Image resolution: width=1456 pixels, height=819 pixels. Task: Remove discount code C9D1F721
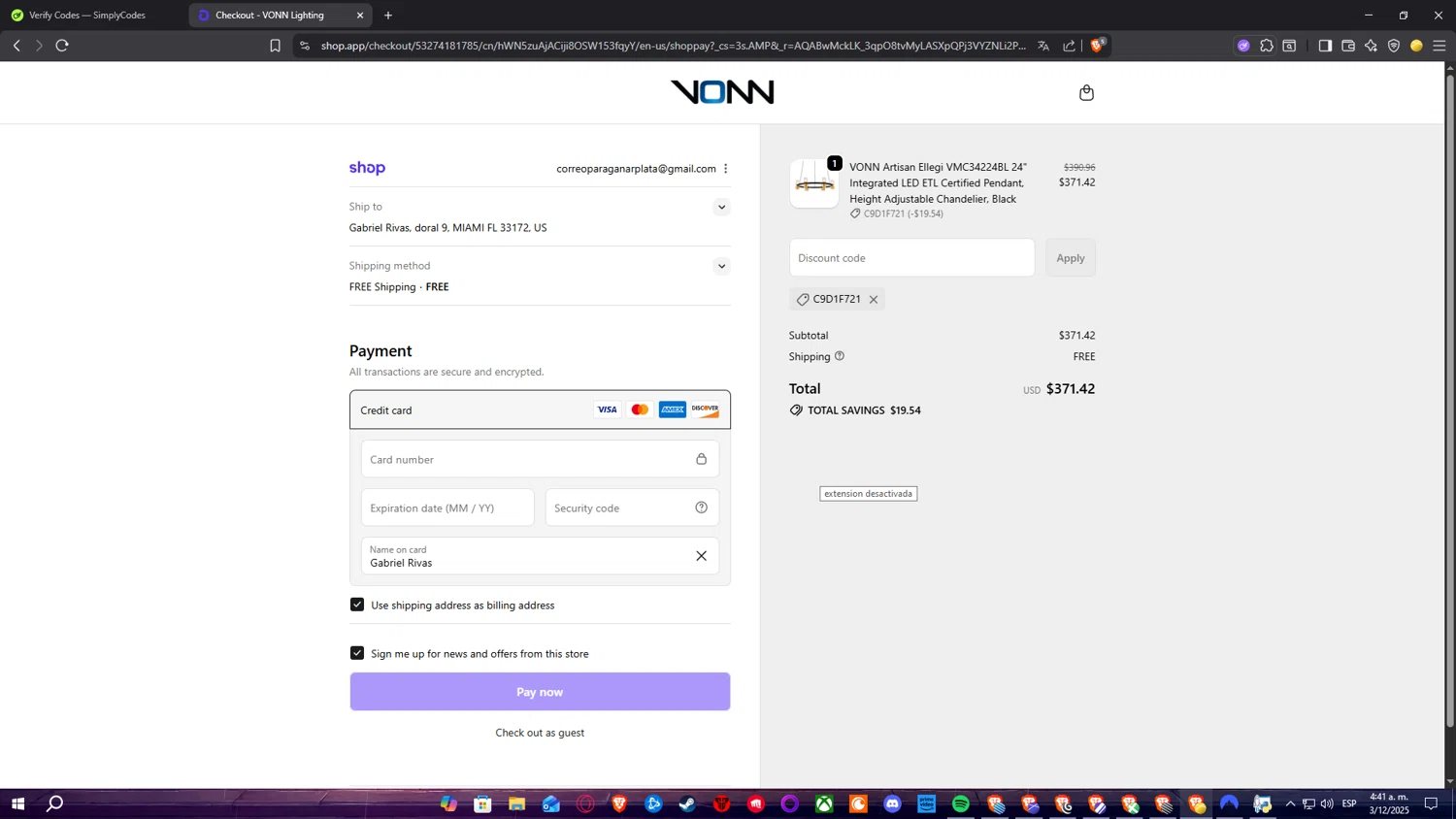pos(874,300)
